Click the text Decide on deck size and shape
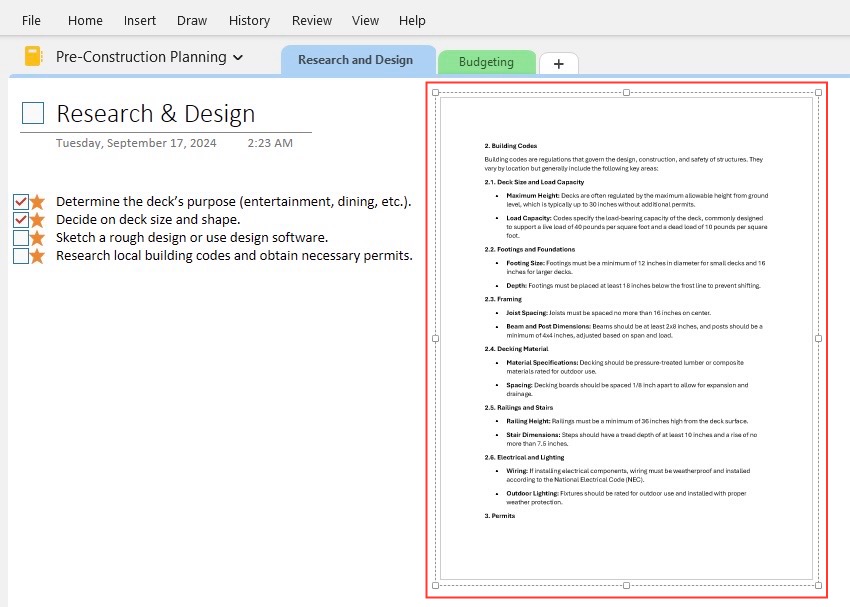850x607 pixels. pos(148,219)
